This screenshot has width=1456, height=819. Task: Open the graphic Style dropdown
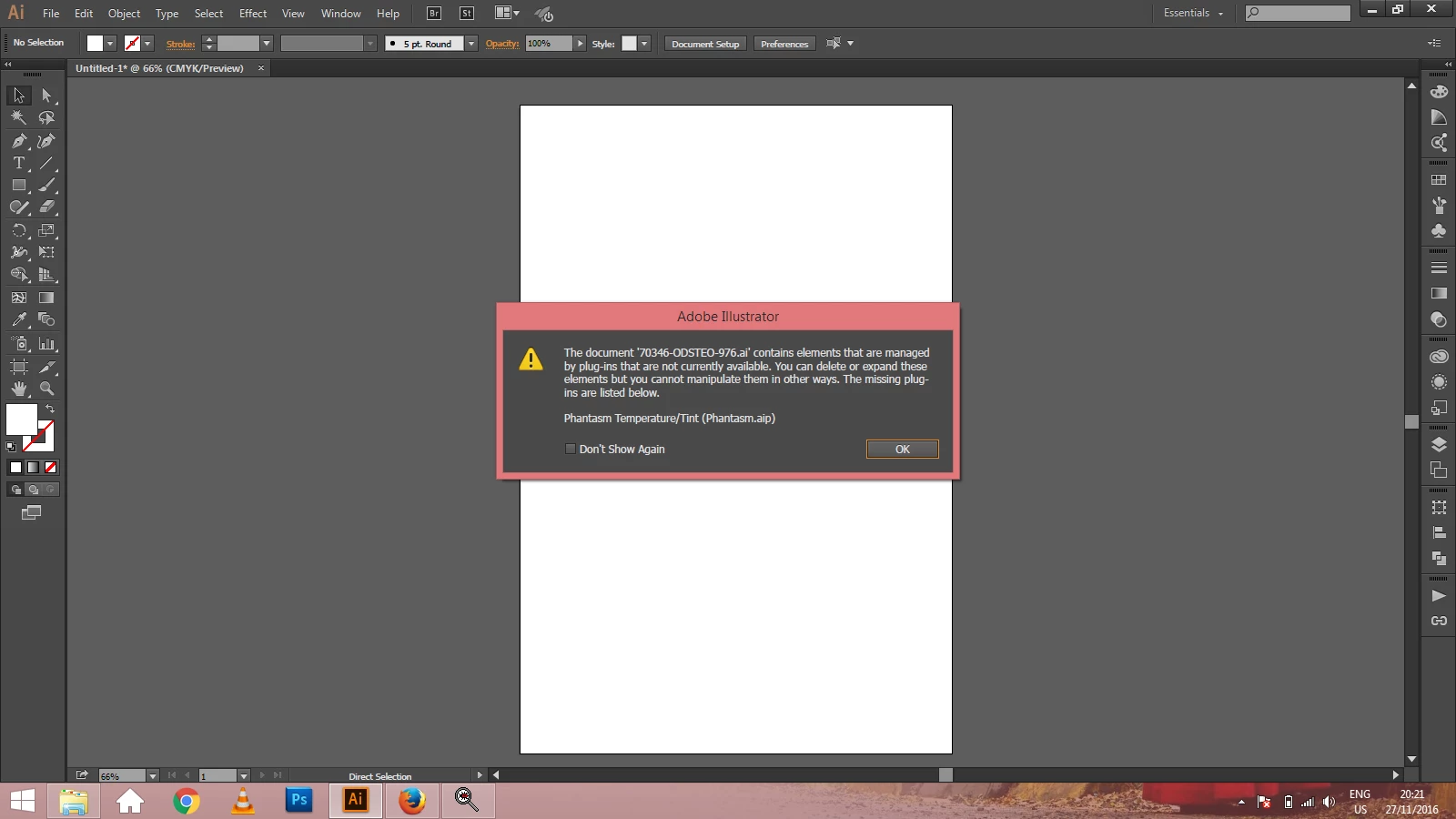(644, 44)
